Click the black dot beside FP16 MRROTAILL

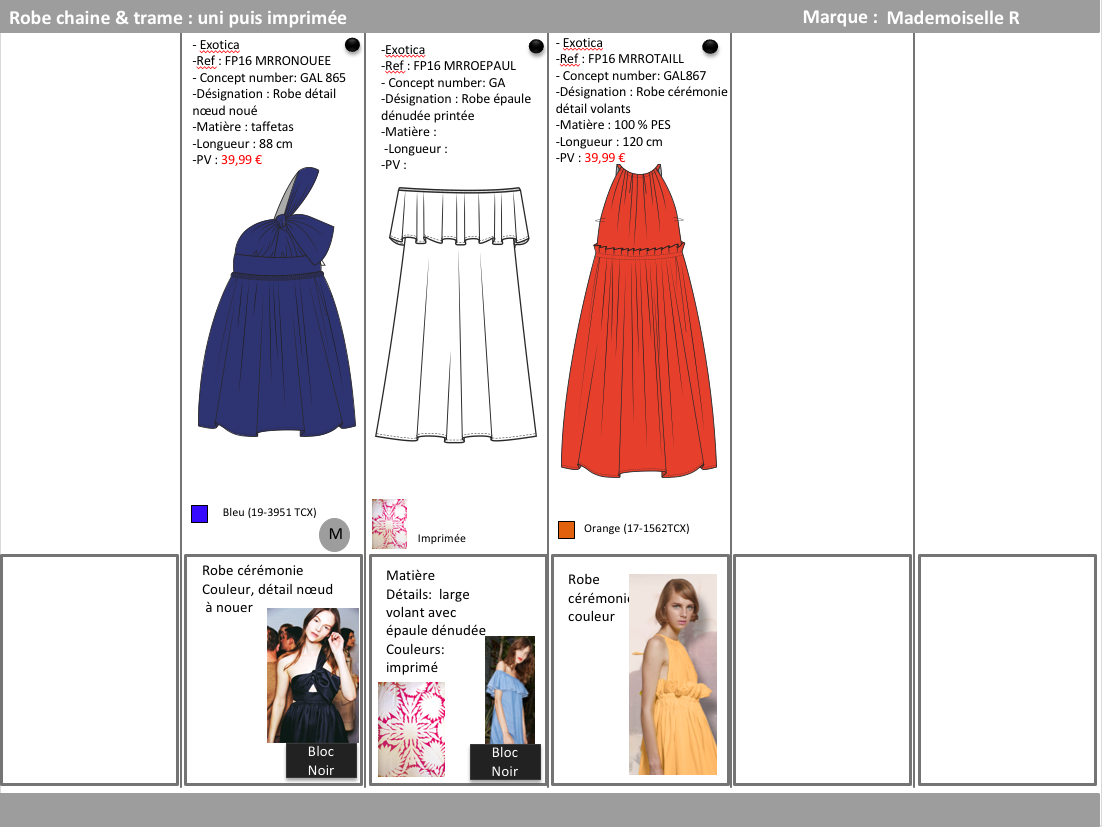(x=711, y=46)
